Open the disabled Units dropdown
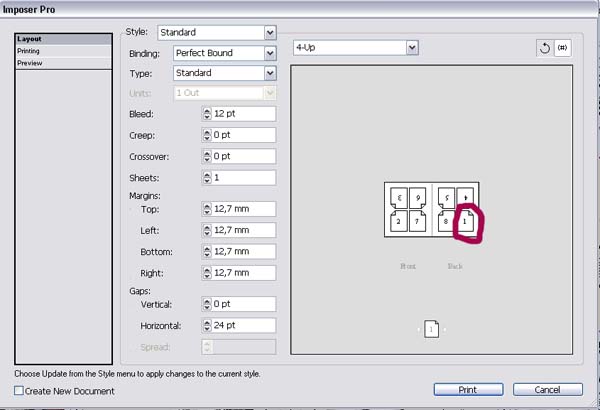Screen dimensions: 600x410 tap(225, 93)
